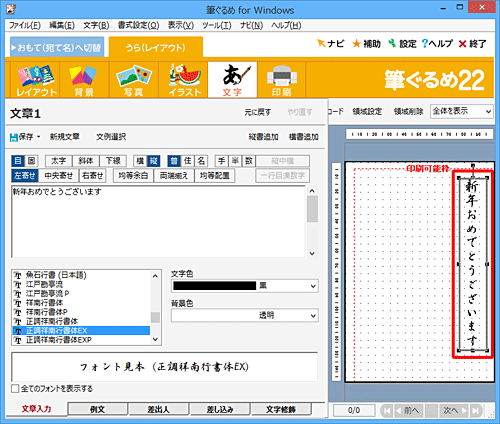500x424 pixels.
Task: Click 元に戻す undo button
Action: tap(258, 112)
